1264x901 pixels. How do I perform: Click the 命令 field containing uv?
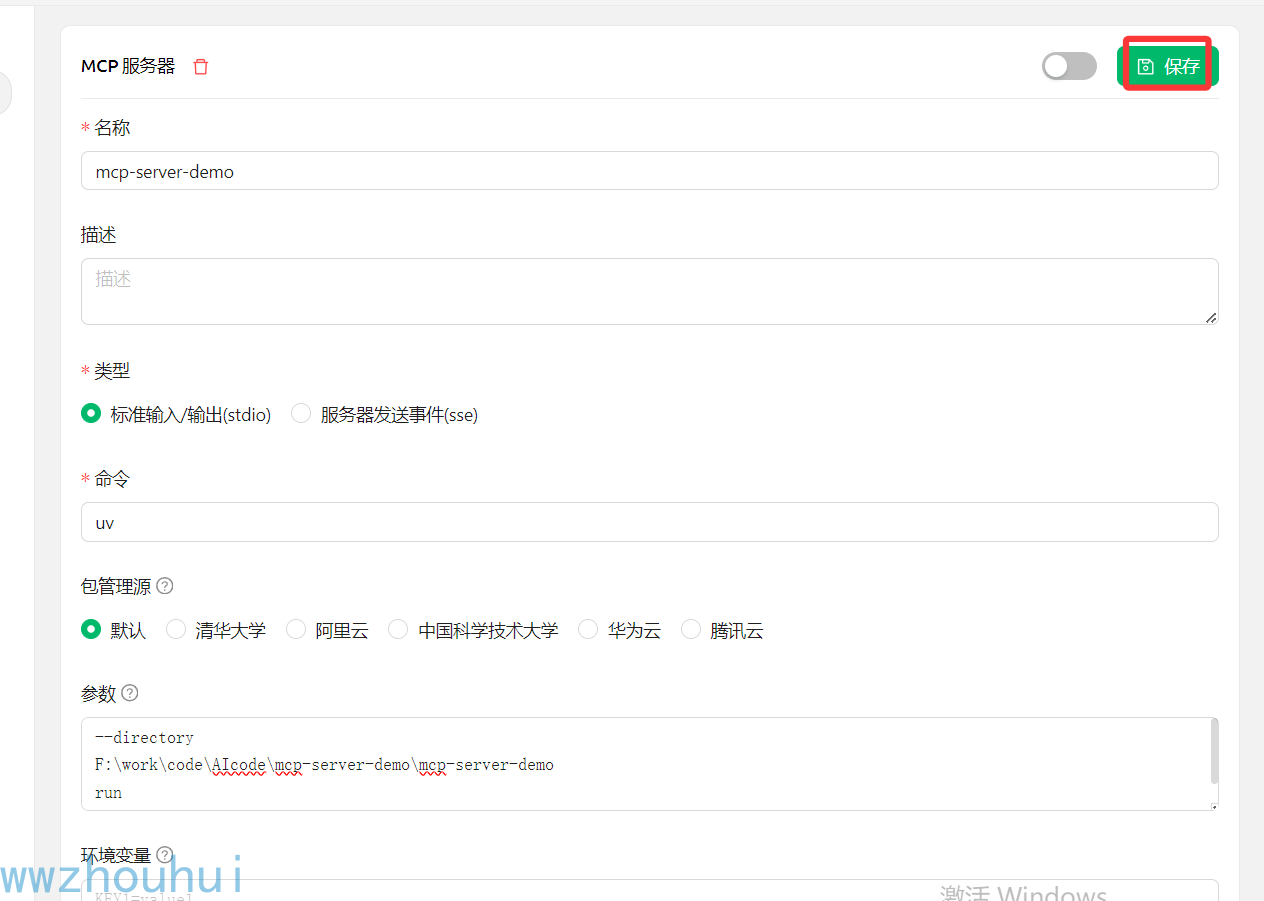[650, 521]
